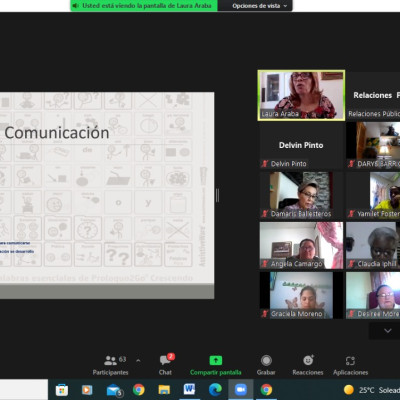Open Microsoft Word from the taskbar
Viewport: 400px width, 400px height.
point(189,389)
